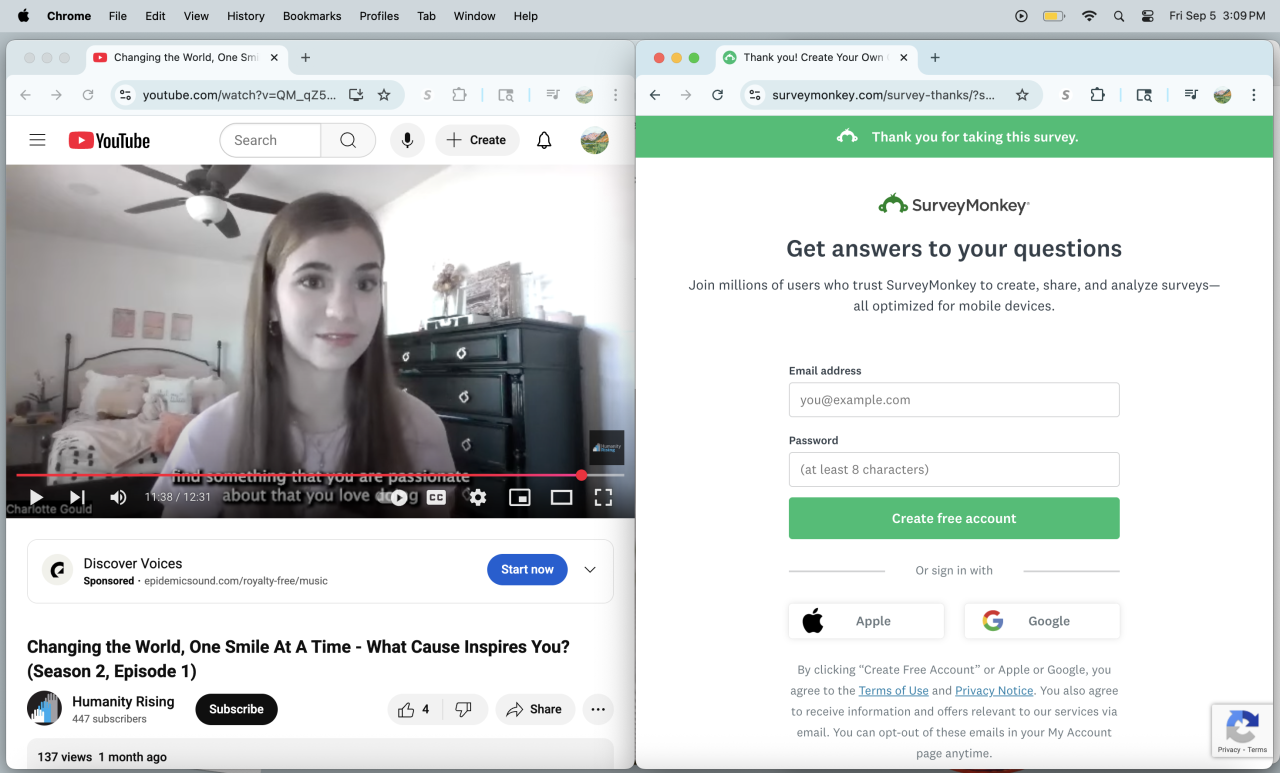This screenshot has width=1280, height=773.
Task: Close the SurveyMonkey tab
Action: pyautogui.click(x=904, y=58)
